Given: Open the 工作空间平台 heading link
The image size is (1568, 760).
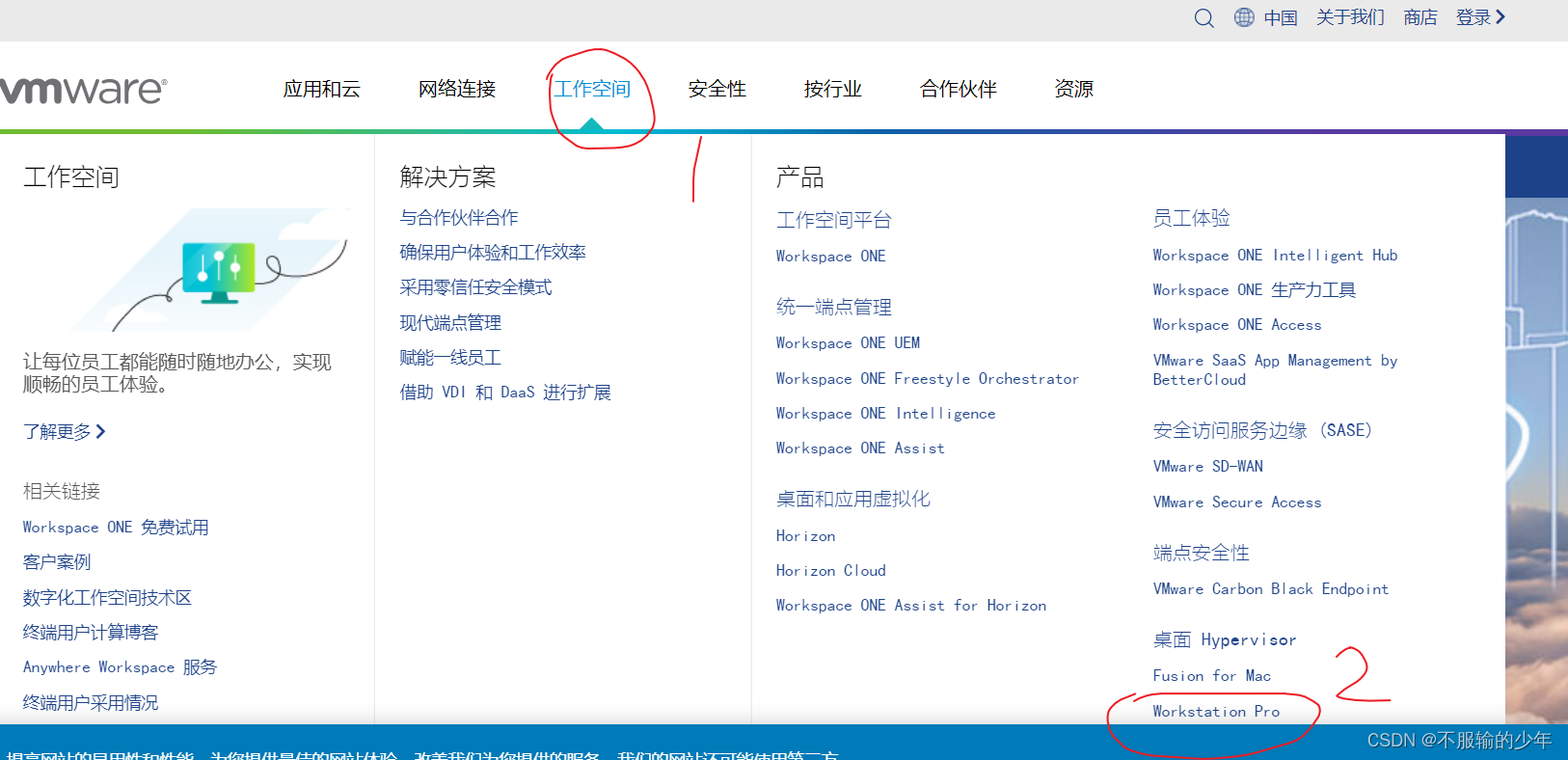Looking at the screenshot, I should pos(834,220).
